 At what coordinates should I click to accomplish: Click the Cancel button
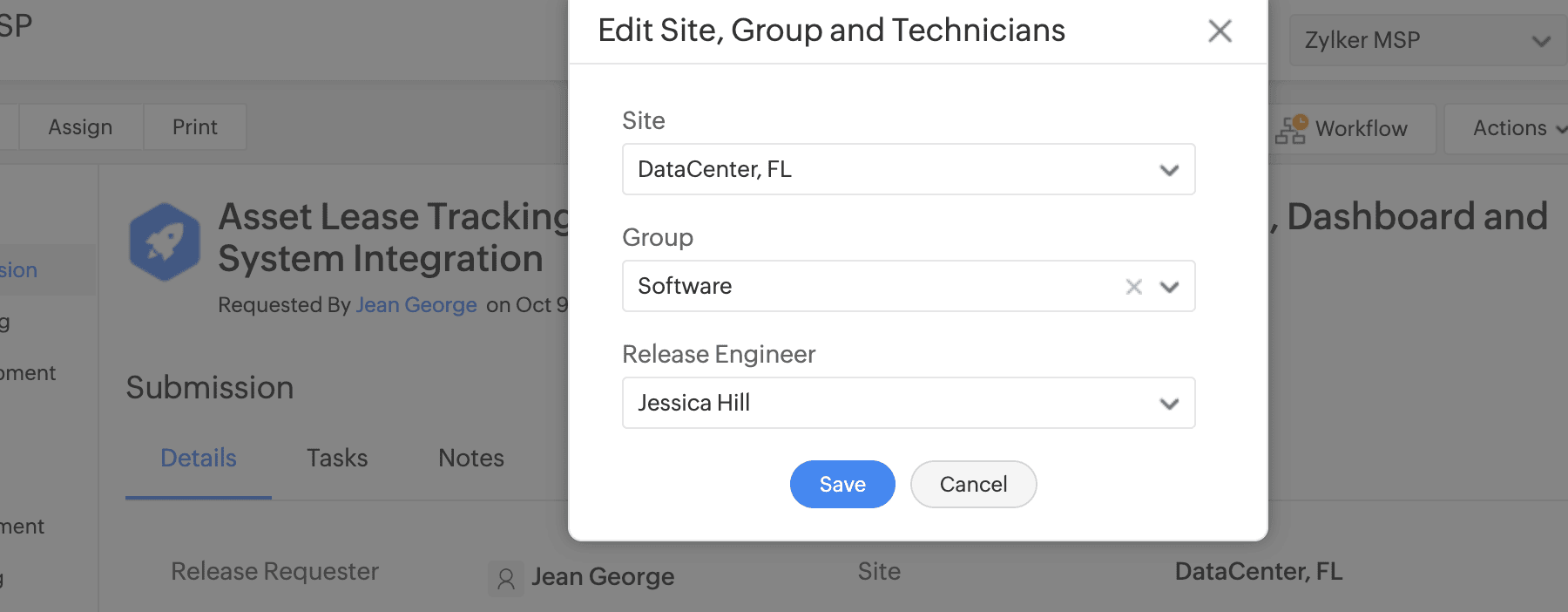973,484
